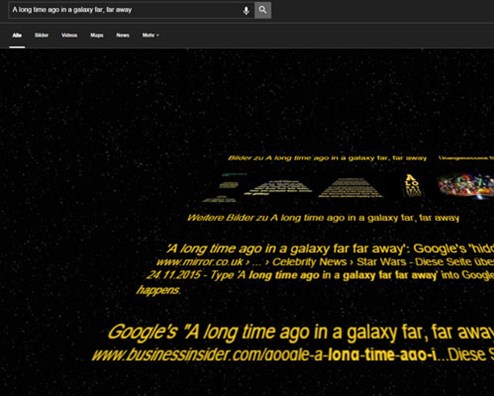Open Business Insider 'Google's A long time ago' result
Image resolution: width=494 pixels, height=396 pixels.
click(x=300, y=332)
